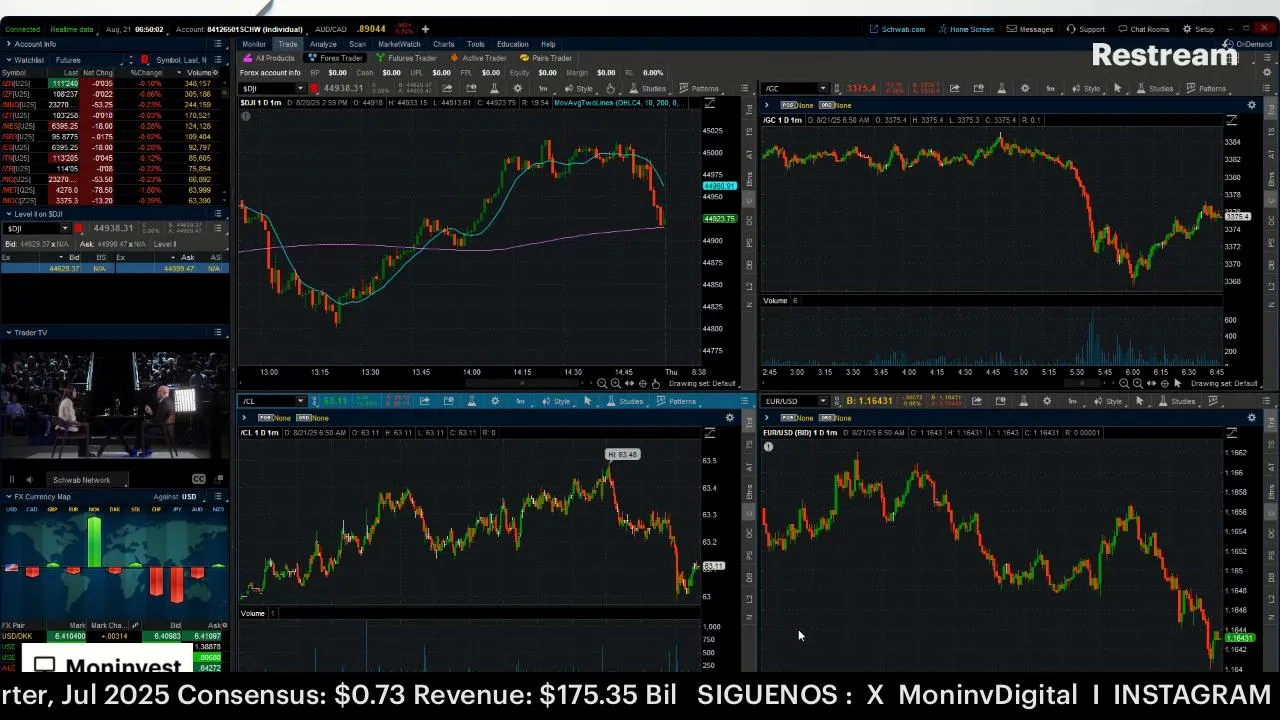The height and width of the screenshot is (720, 1280).
Task: Collapse the FX Currency Map section
Action: point(8,497)
